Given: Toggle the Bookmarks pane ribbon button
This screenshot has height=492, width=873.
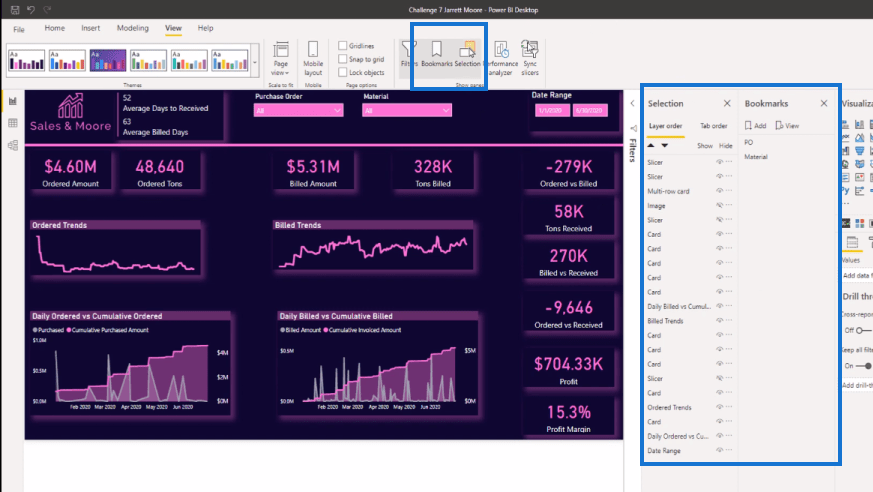Looking at the screenshot, I should 436,55.
